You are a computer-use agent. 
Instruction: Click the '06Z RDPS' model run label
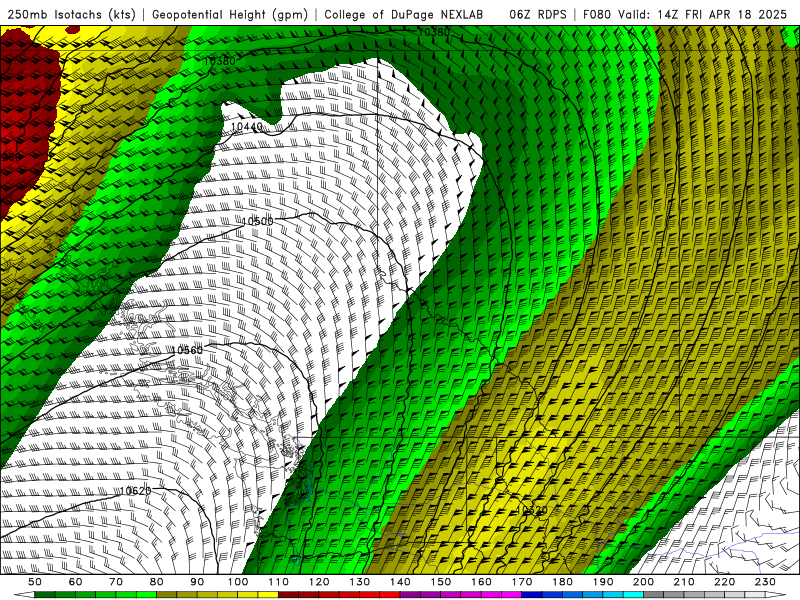click(x=538, y=15)
